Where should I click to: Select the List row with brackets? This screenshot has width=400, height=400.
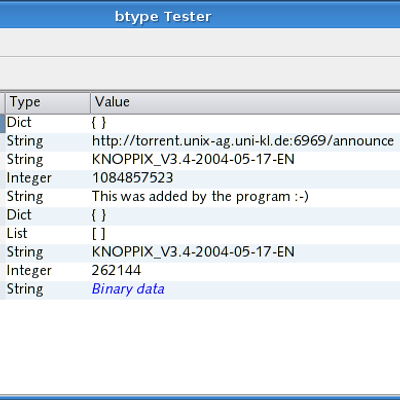tap(203, 234)
